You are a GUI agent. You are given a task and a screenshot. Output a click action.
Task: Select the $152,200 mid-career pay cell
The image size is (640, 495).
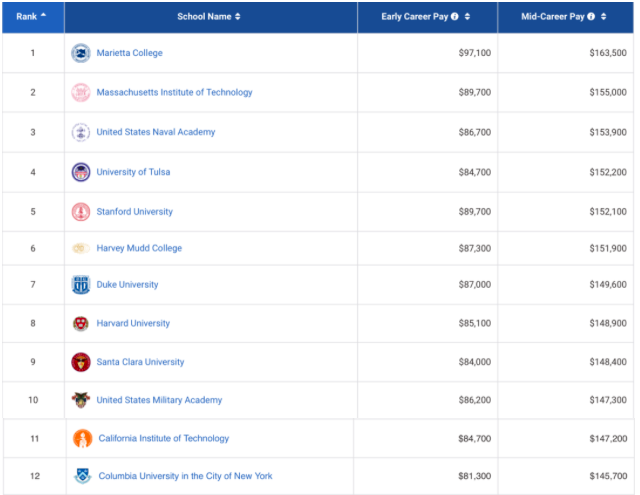[x=566, y=172]
